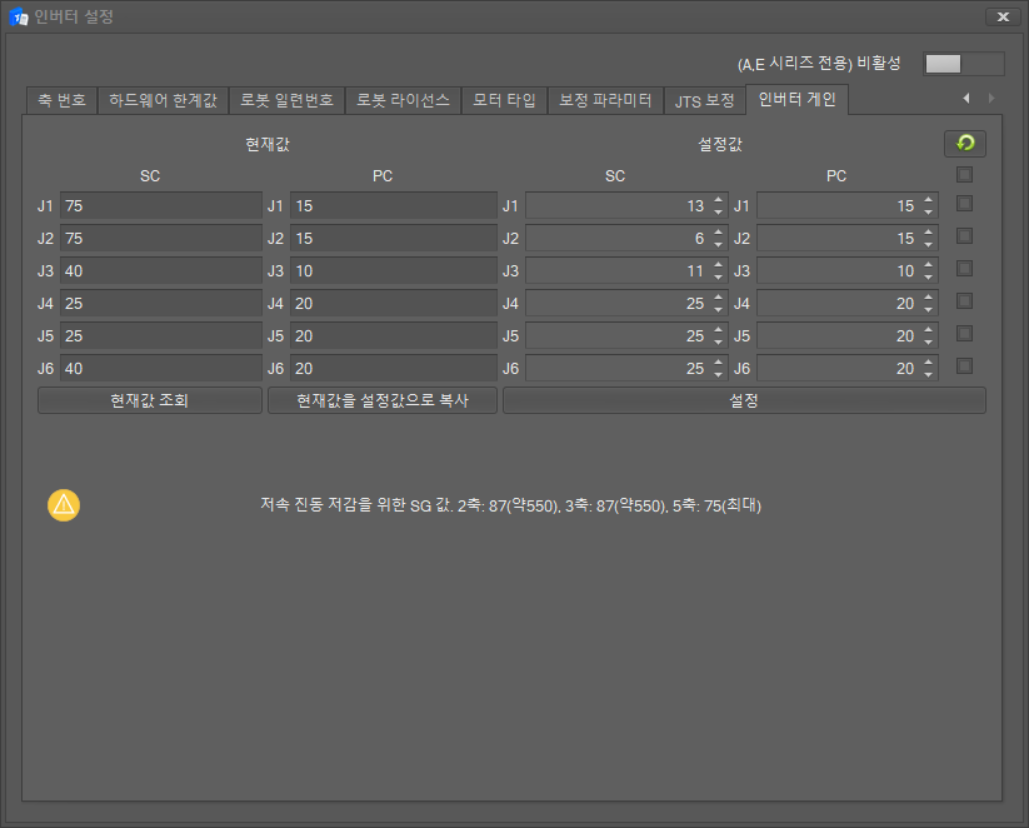1029x828 pixels.
Task: Click the J2 SC setting input field
Action: point(616,239)
